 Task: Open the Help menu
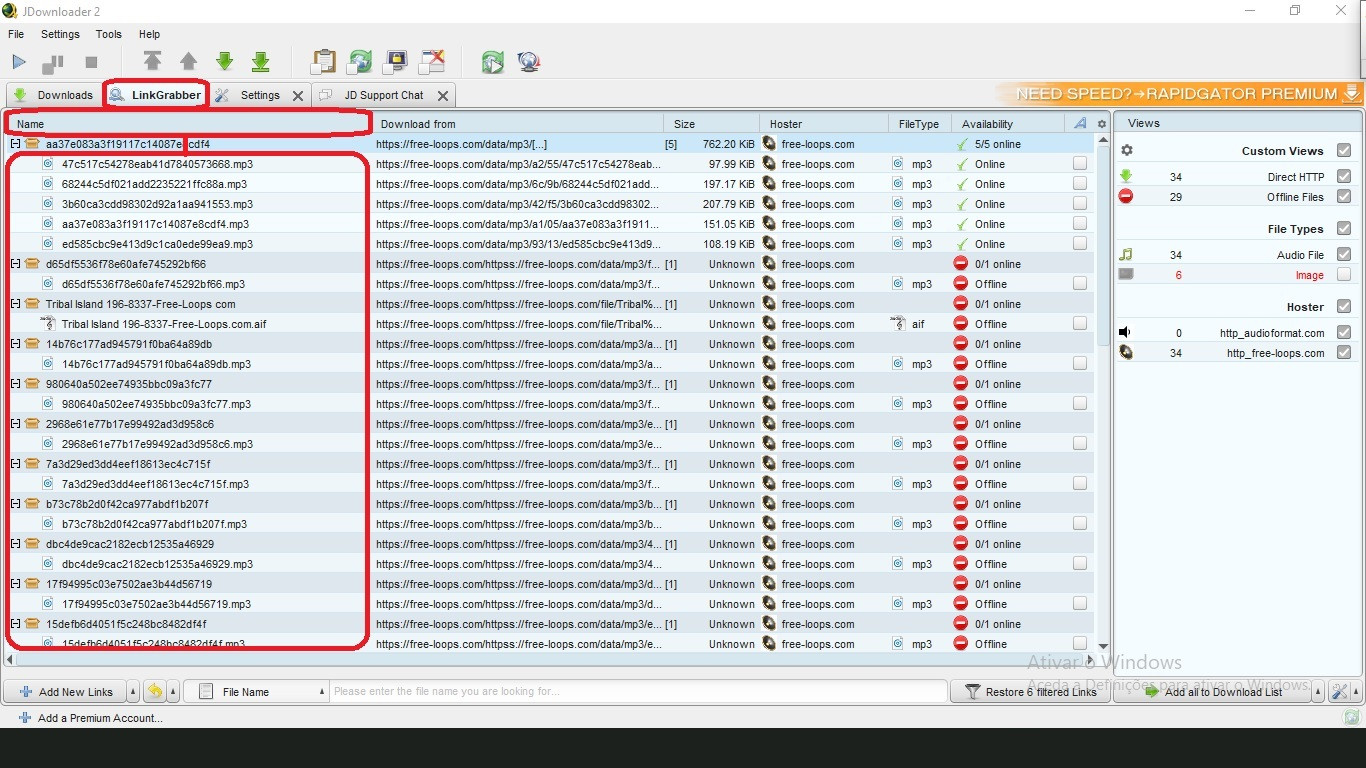point(149,34)
